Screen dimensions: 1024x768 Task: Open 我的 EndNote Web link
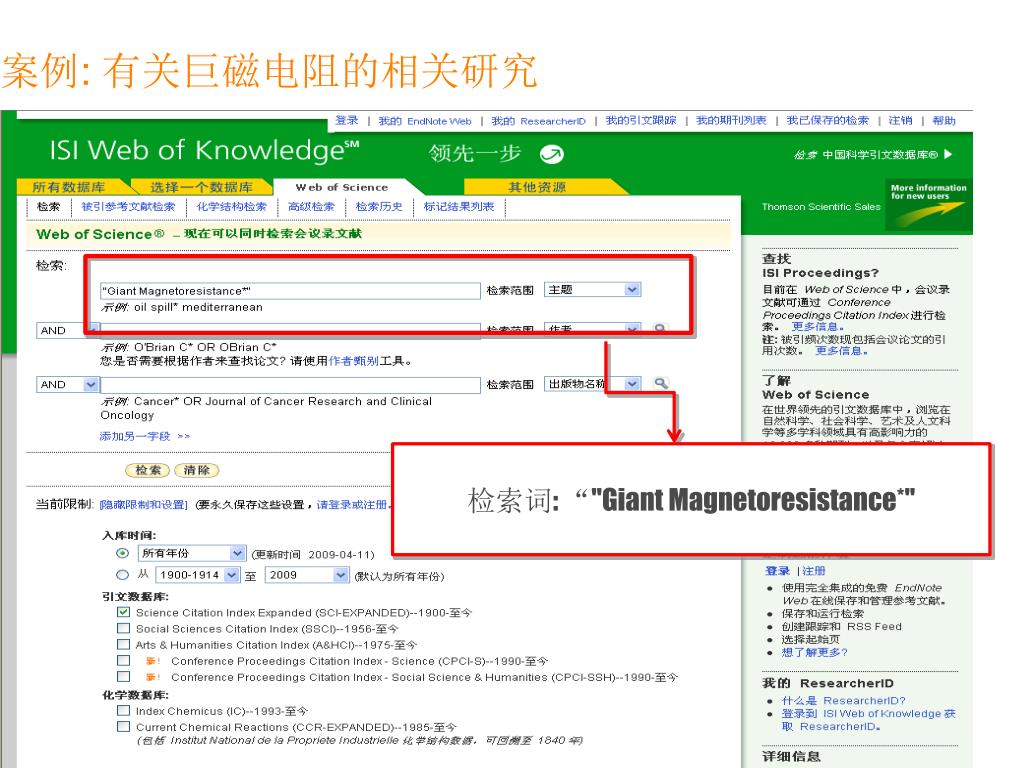click(x=424, y=121)
